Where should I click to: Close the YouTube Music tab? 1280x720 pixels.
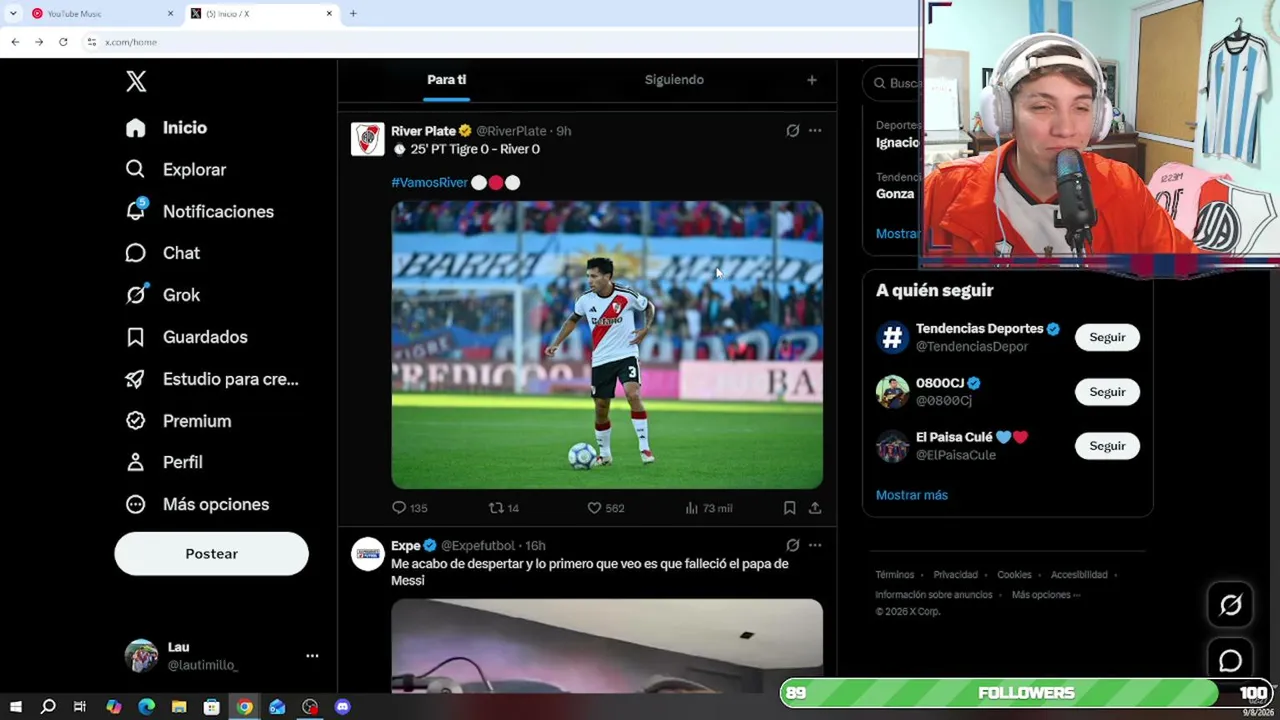point(170,14)
